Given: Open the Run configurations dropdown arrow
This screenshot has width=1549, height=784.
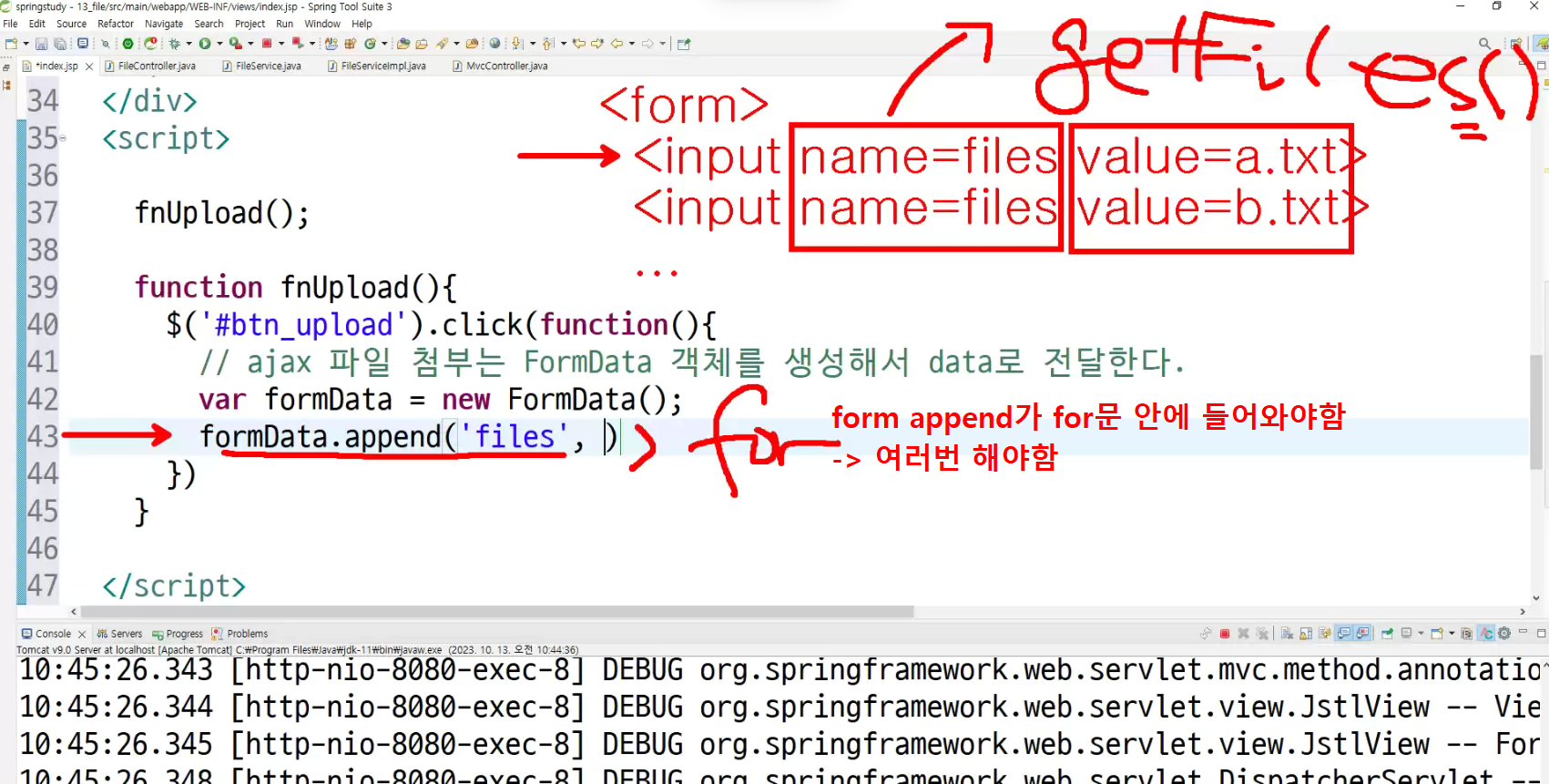Looking at the screenshot, I should (x=219, y=44).
